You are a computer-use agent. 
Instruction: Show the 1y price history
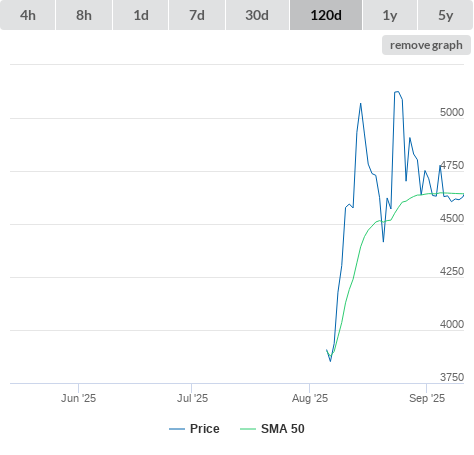pyautogui.click(x=390, y=15)
